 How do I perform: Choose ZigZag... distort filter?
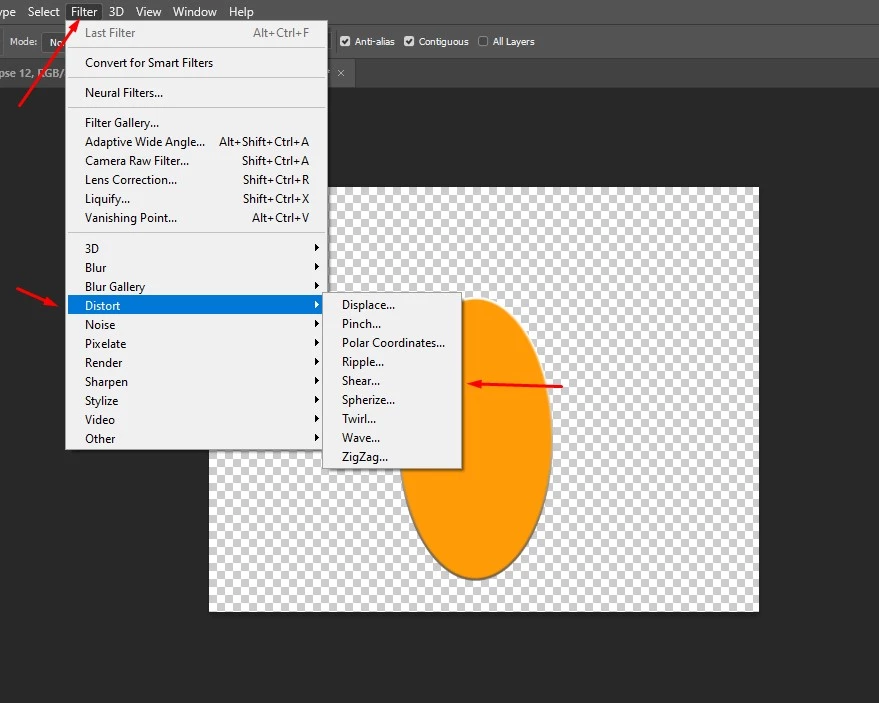[x=392, y=457]
